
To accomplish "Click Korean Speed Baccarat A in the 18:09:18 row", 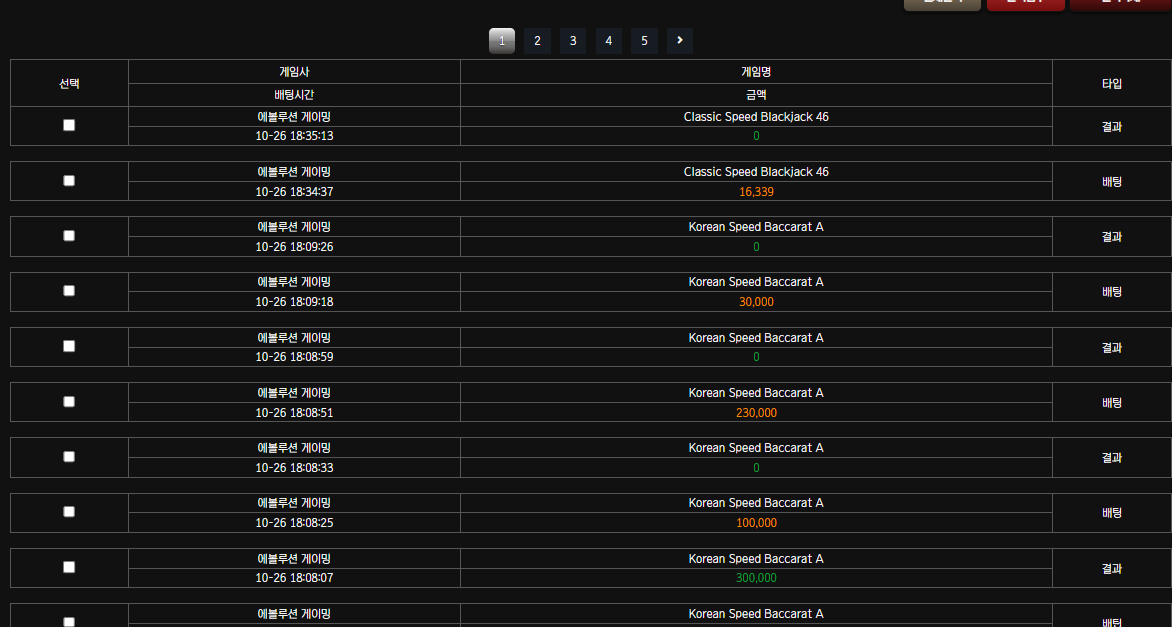I will point(756,282).
